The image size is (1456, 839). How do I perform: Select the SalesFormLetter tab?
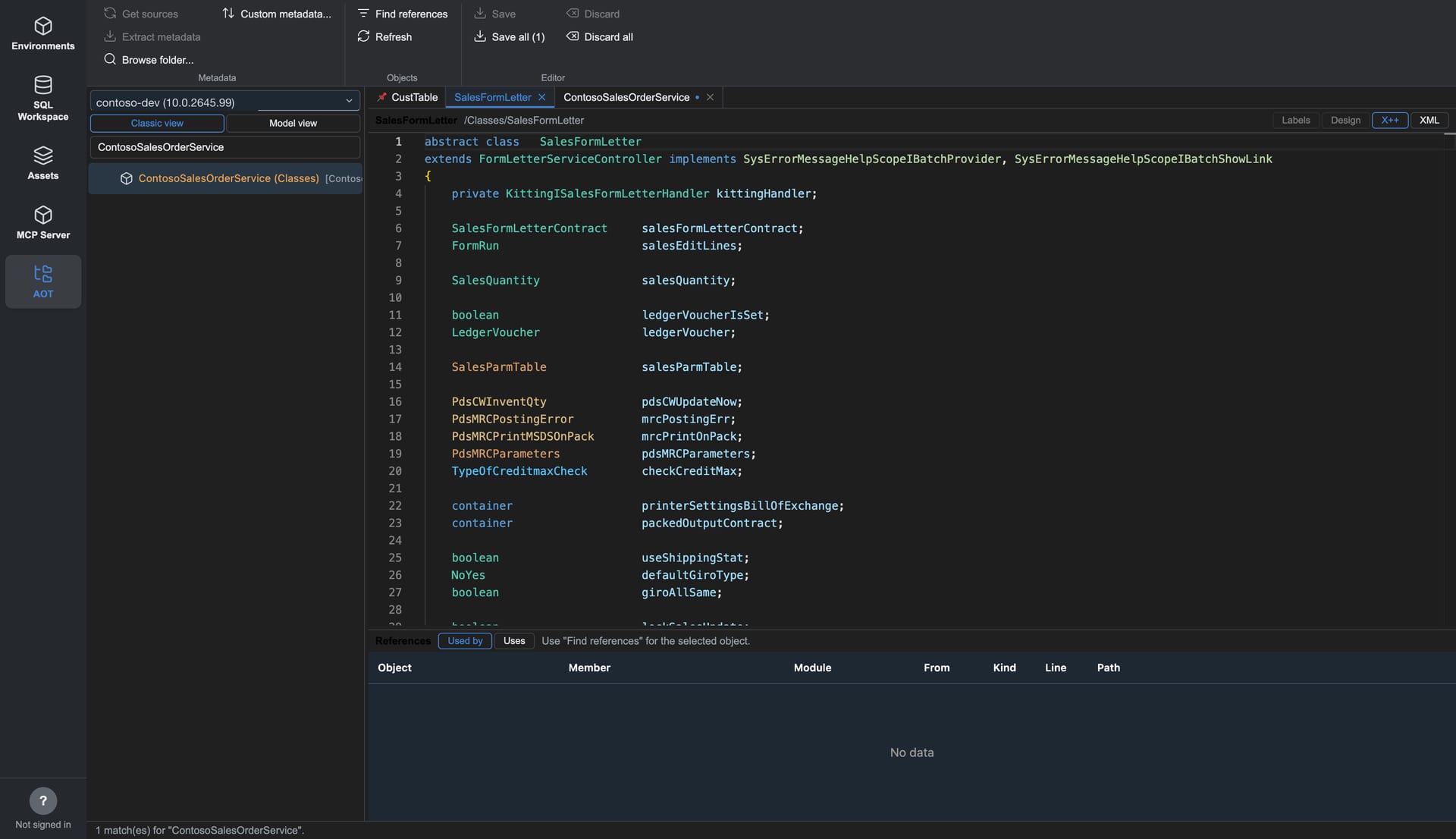click(492, 97)
